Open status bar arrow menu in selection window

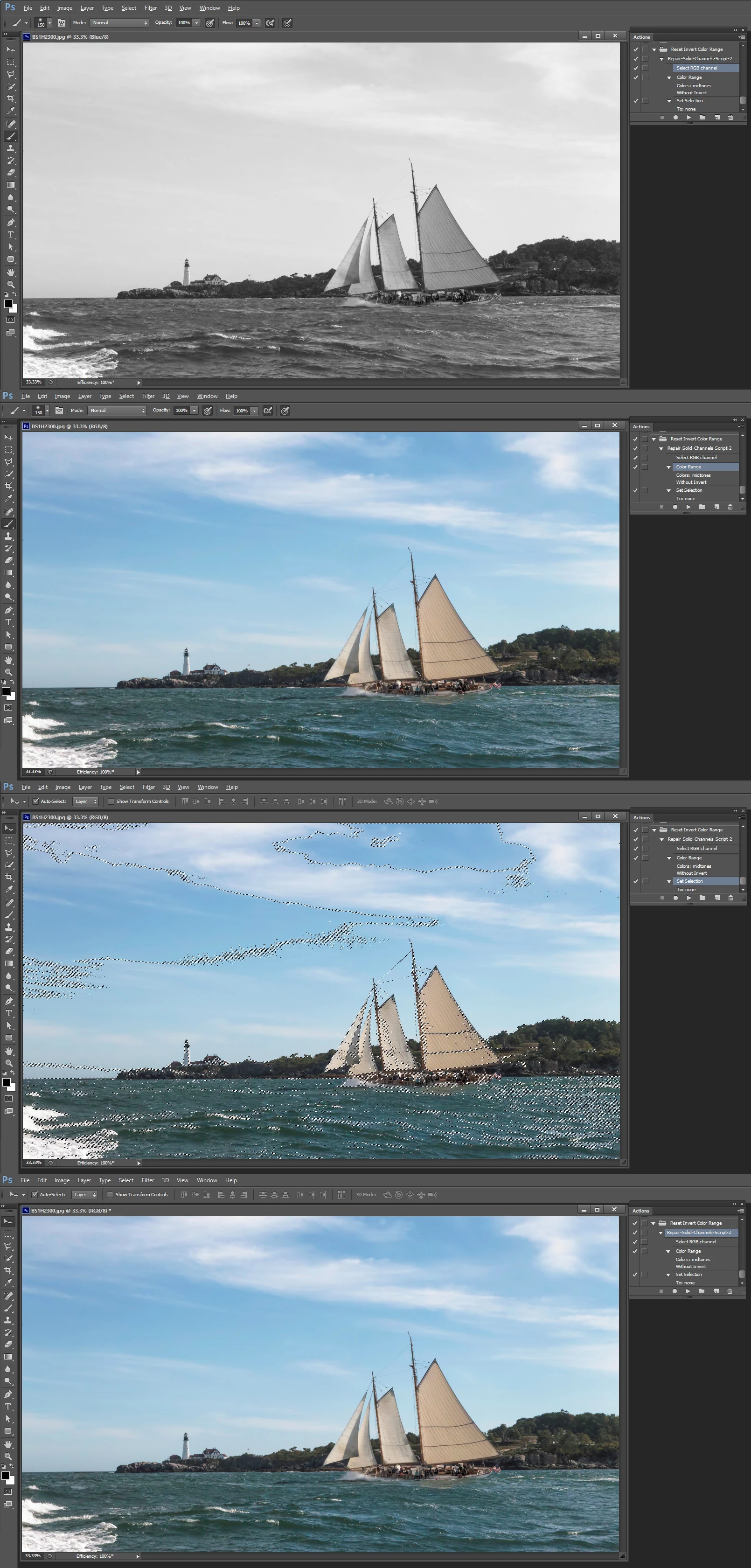(139, 1162)
